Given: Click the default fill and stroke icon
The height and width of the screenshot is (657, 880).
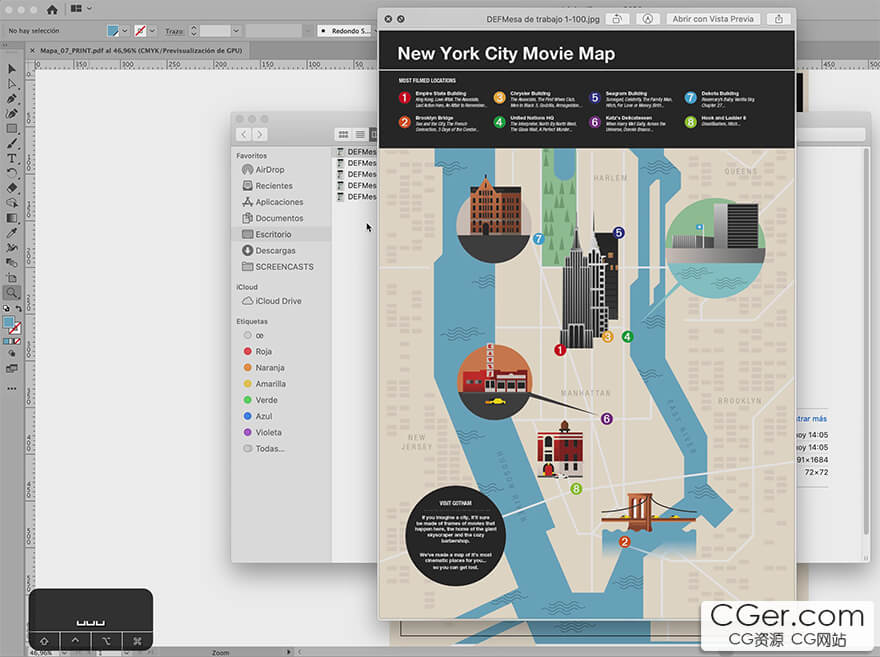Looking at the screenshot, I should coord(6,309).
